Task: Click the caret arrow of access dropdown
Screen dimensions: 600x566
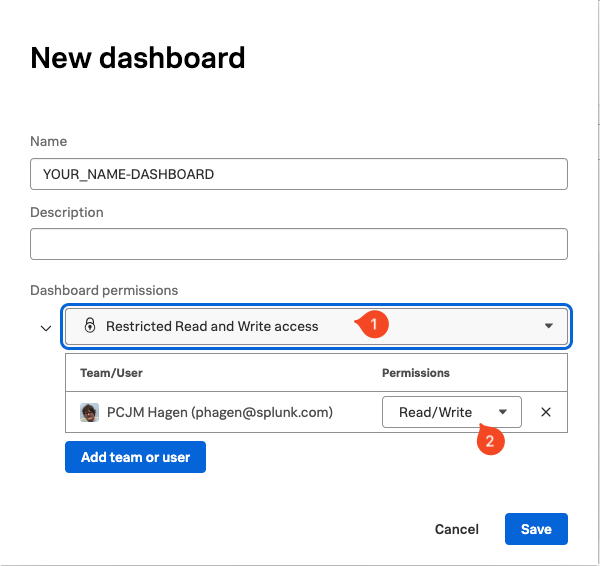Action: click(x=548, y=326)
